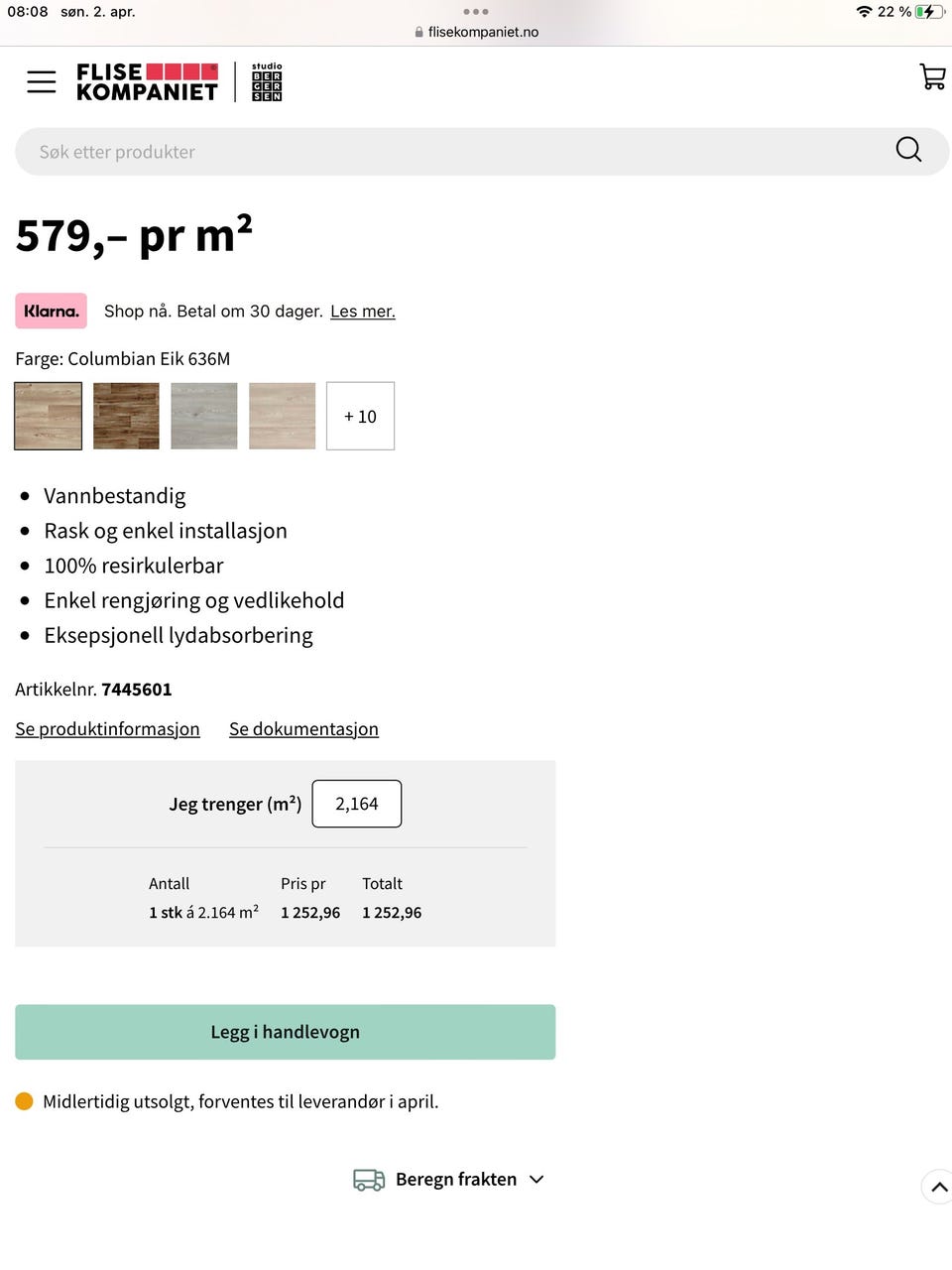The image size is (952, 1270).
Task: Focus the product search field
Action: click(x=456, y=152)
